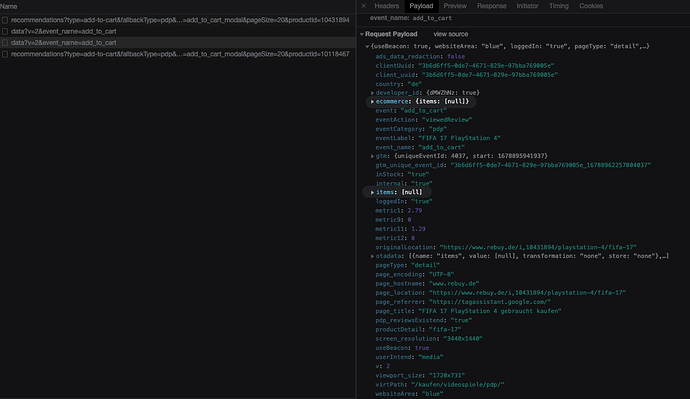Click the page_title value
Viewport: 690px width, 399px height.
(x=489, y=311)
